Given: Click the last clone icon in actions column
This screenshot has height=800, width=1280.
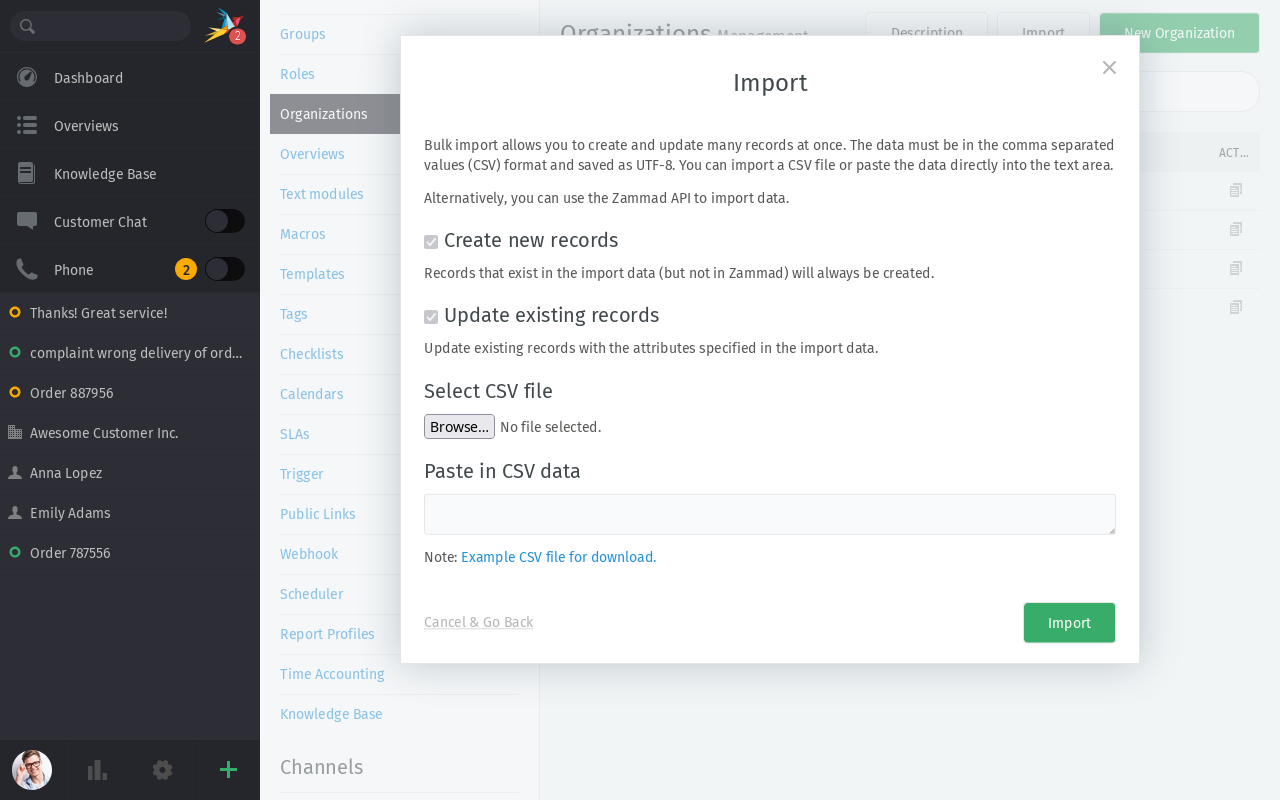Looking at the screenshot, I should (x=1236, y=307).
